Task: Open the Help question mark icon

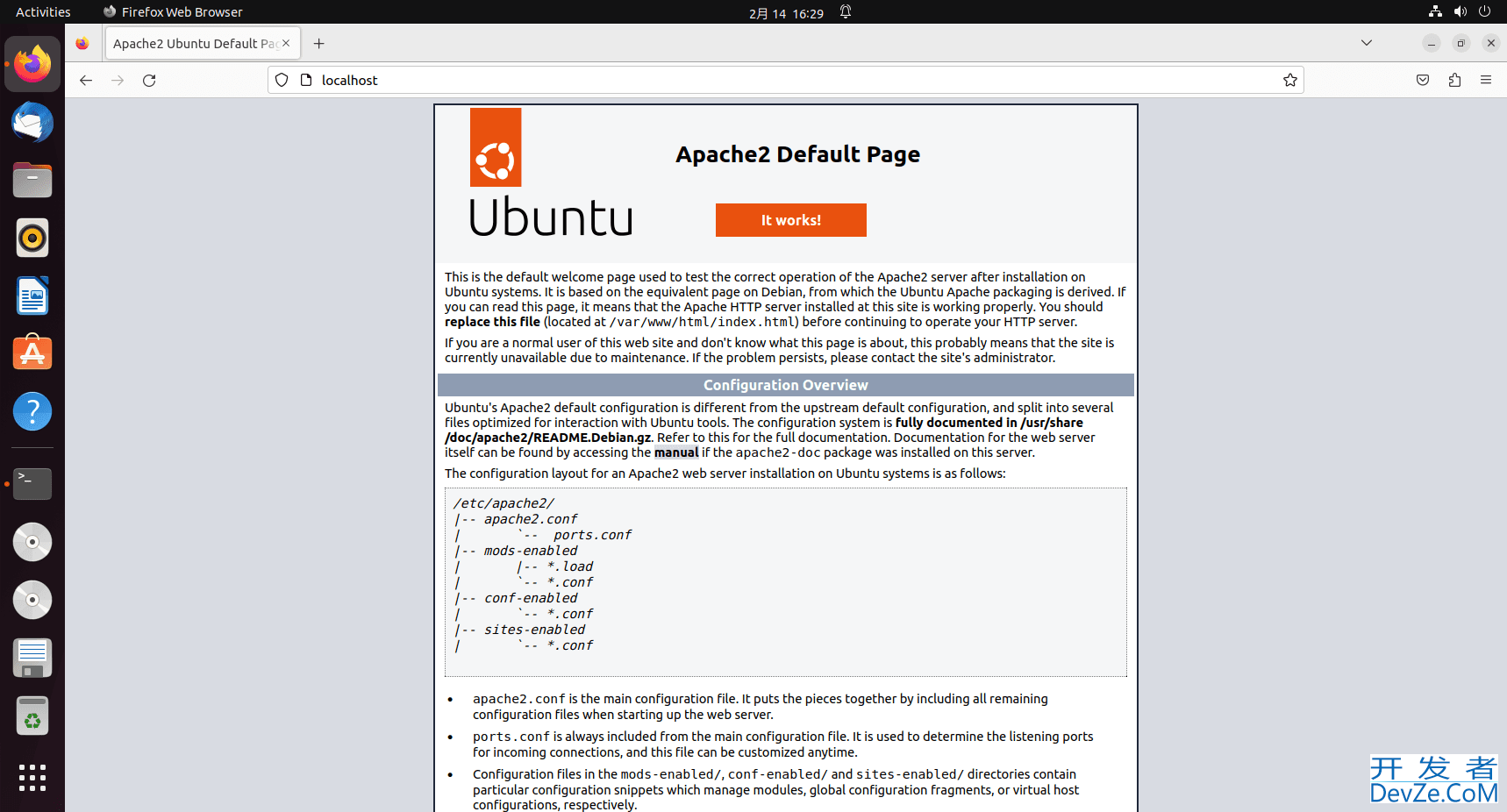Action: click(32, 411)
